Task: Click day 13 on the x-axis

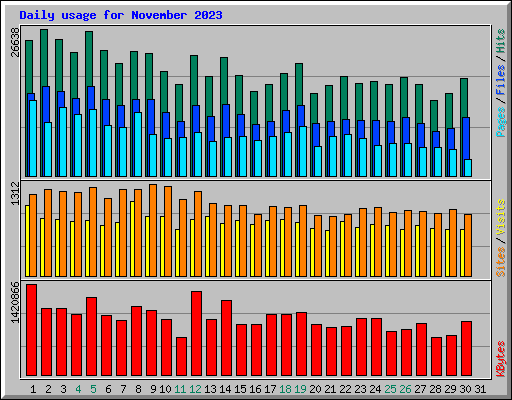Action: (x=210, y=389)
